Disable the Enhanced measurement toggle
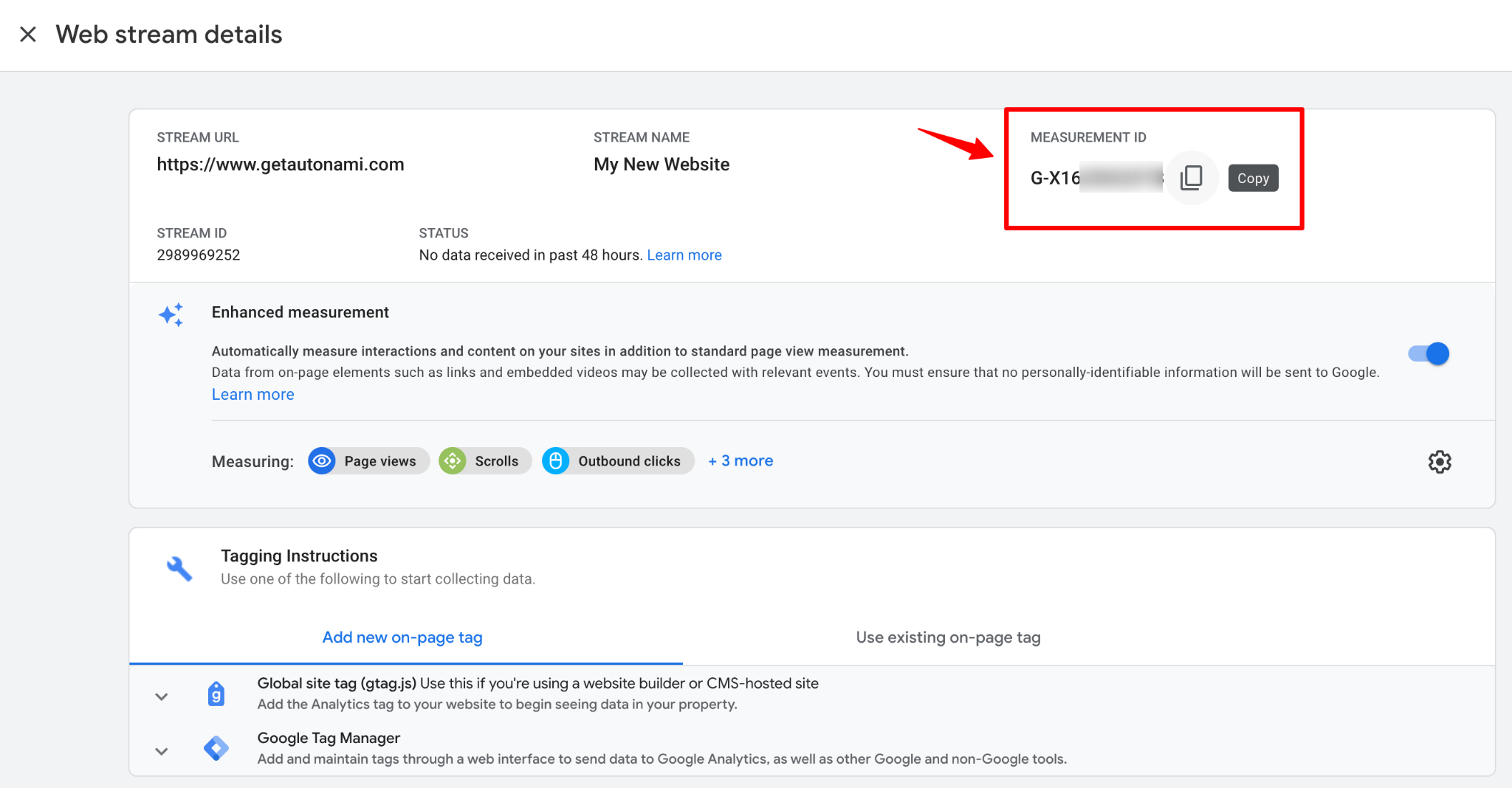This screenshot has height=788, width=1512. pos(1427,353)
